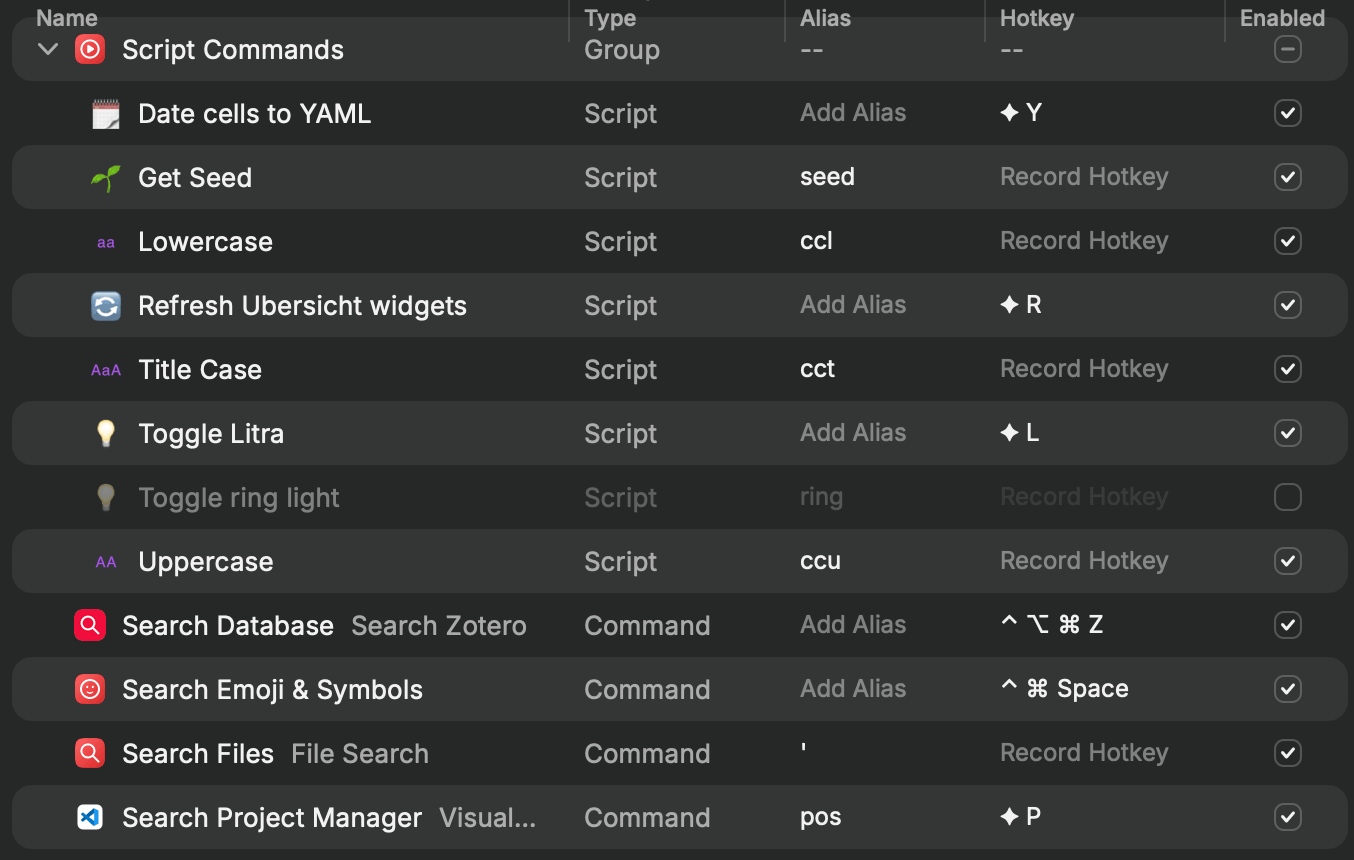Toggle the Script Commands group mixed-state checkbox
Viewport: 1354px width, 860px height.
coord(1287,49)
